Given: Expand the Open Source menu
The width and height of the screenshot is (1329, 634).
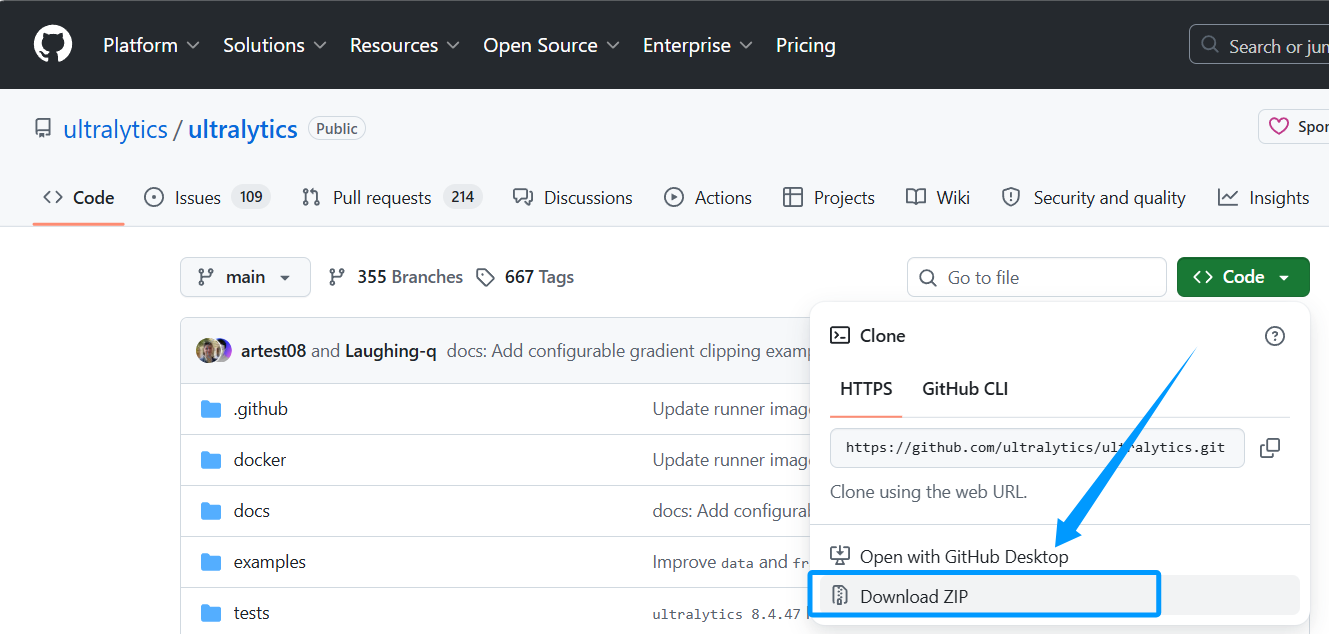Looking at the screenshot, I should pyautogui.click(x=552, y=45).
